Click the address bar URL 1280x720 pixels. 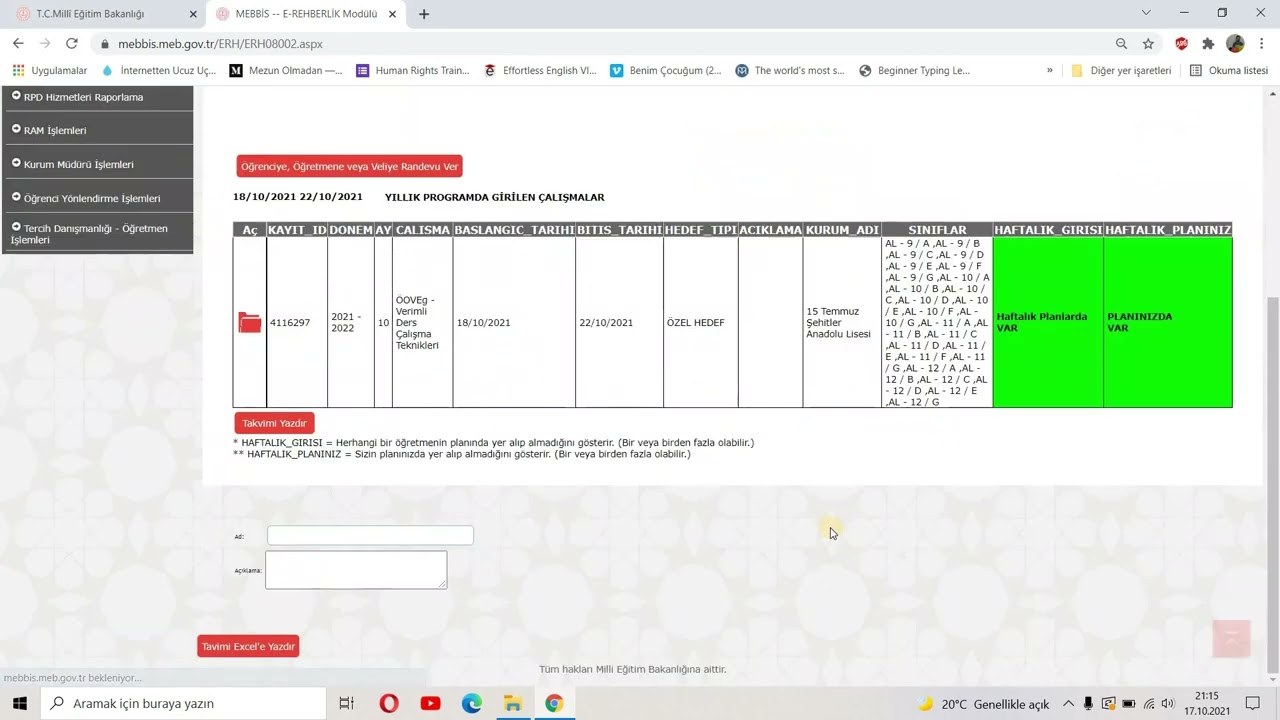[220, 44]
